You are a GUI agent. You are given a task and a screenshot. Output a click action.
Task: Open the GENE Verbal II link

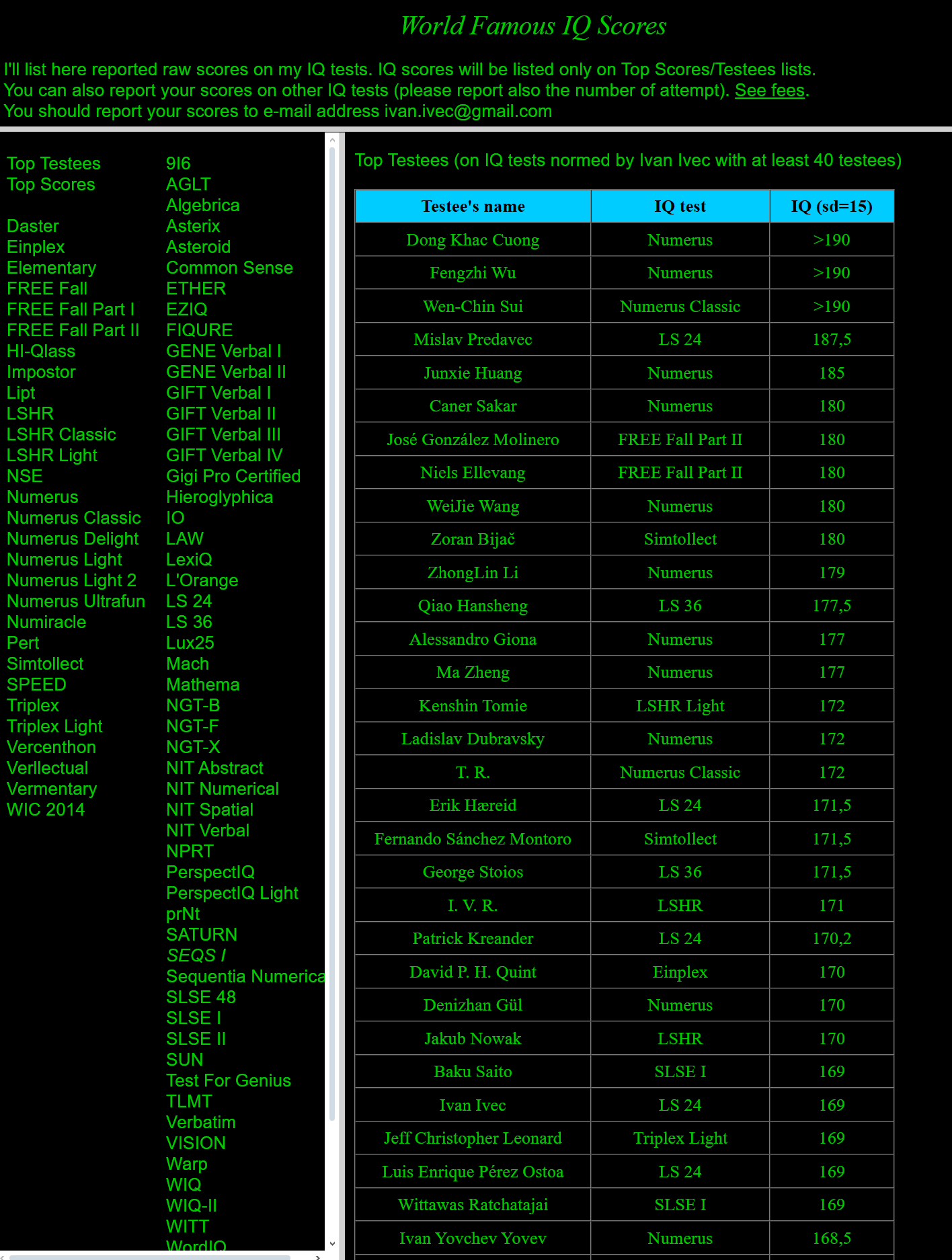click(226, 372)
